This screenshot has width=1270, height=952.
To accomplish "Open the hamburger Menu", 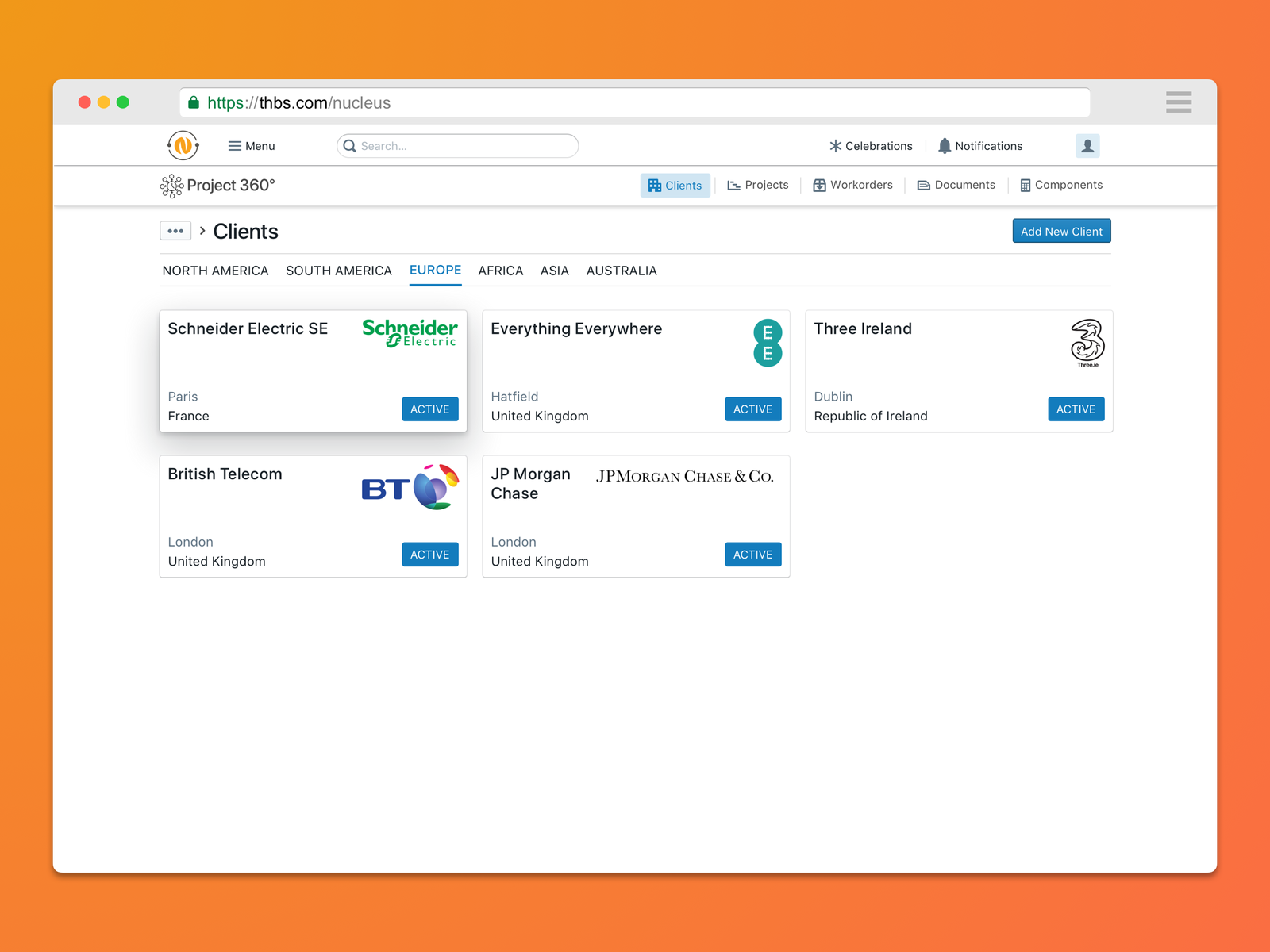I will (252, 146).
